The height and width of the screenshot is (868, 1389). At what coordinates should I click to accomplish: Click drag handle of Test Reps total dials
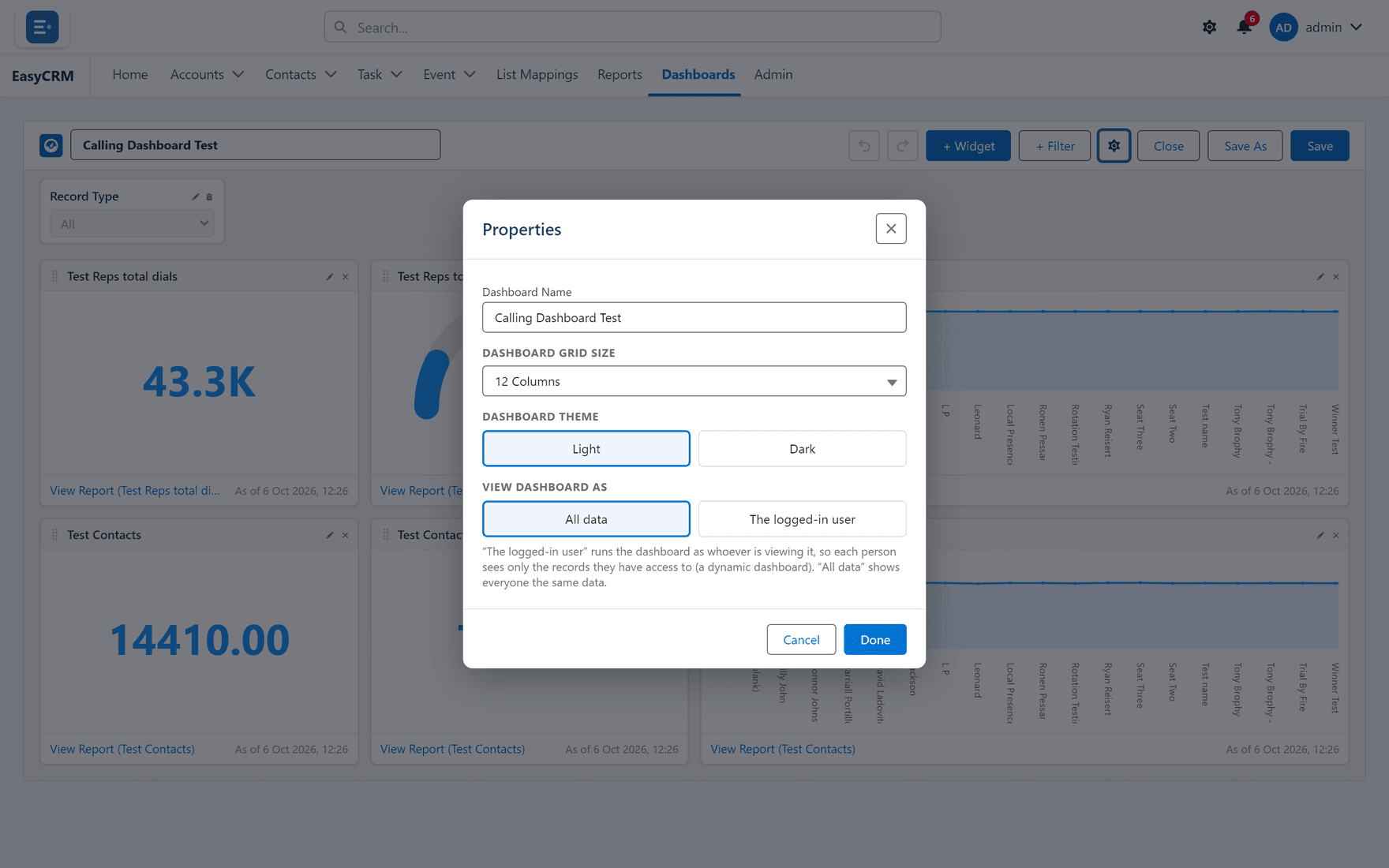[54, 276]
